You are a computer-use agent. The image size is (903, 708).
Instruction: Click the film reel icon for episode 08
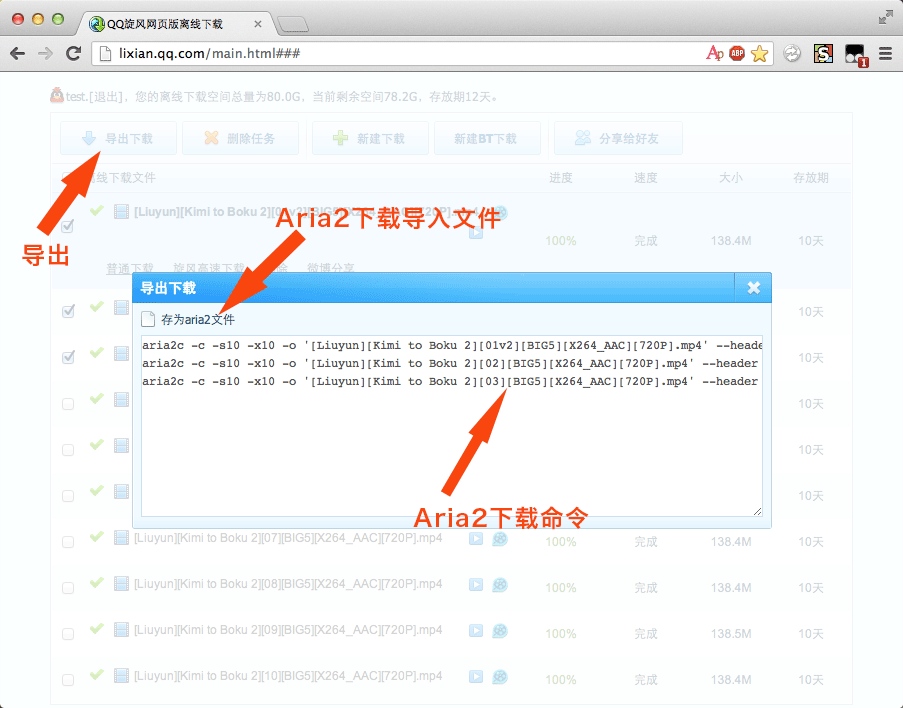click(500, 585)
